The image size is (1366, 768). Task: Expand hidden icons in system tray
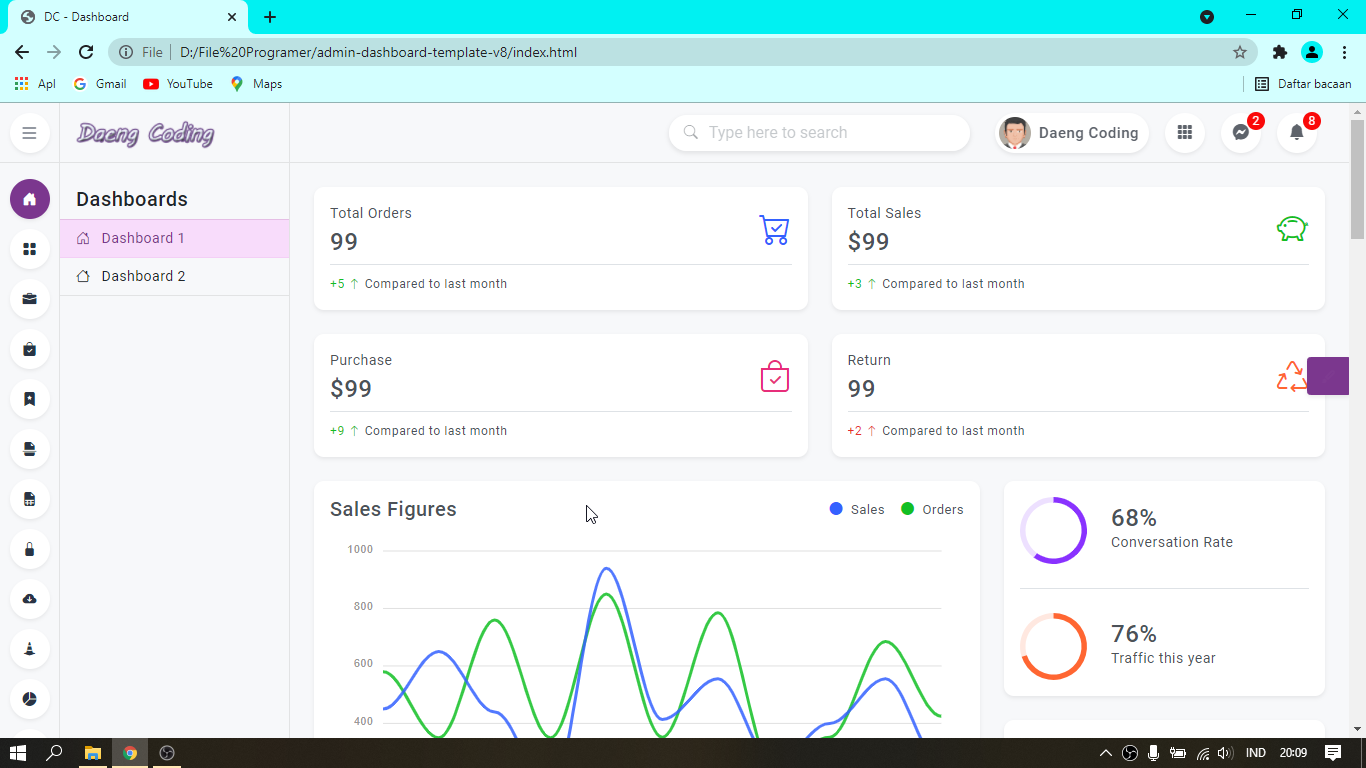(x=1106, y=753)
